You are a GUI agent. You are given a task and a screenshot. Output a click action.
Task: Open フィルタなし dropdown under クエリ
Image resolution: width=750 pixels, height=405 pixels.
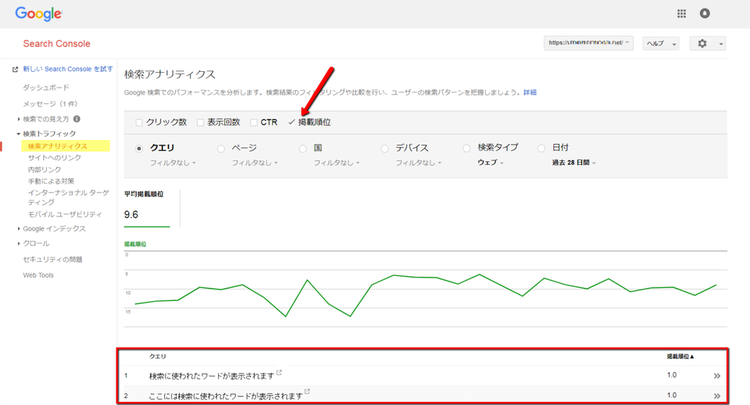[173, 163]
